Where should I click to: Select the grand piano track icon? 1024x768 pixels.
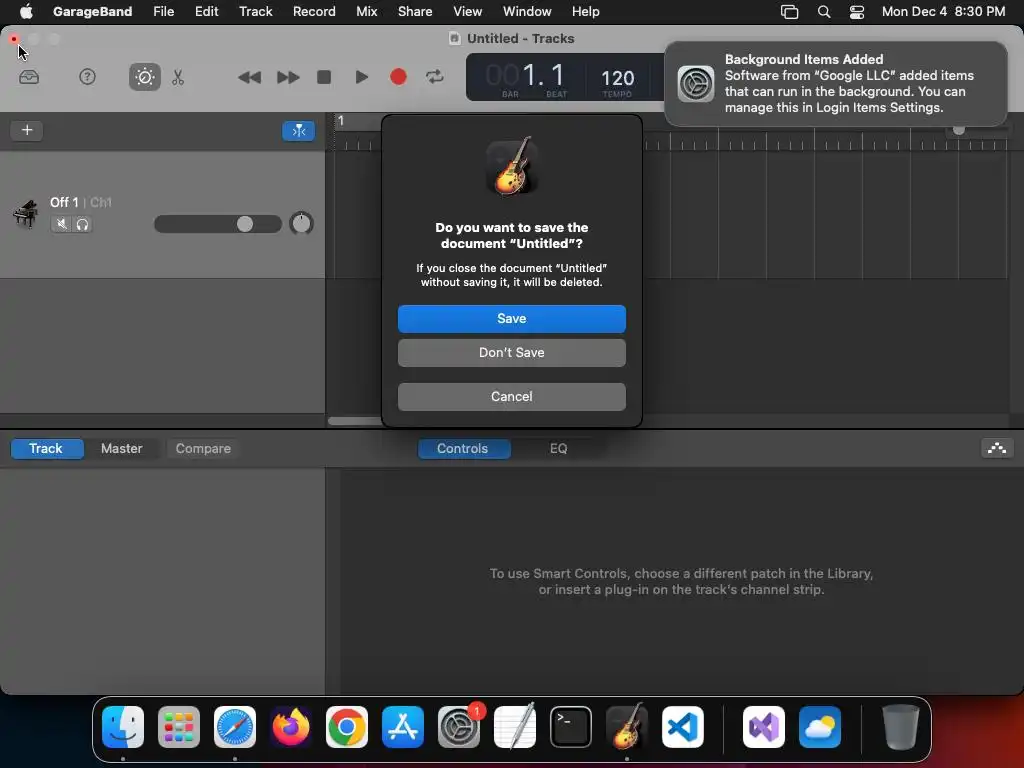25,214
